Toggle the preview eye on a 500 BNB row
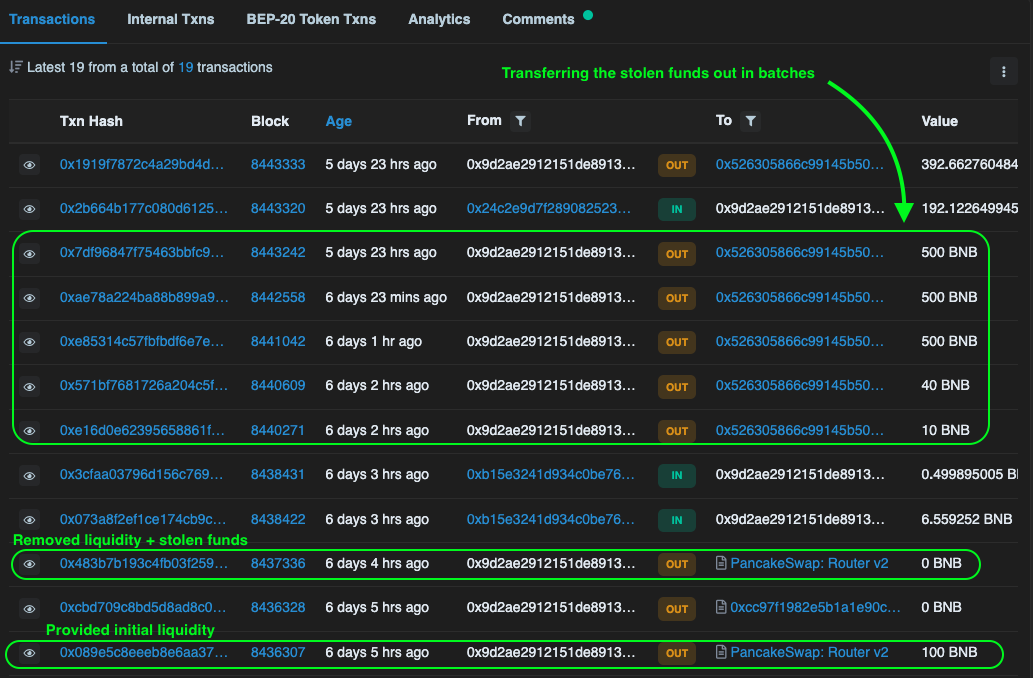Viewport: 1033px width, 678px height. click(29, 253)
